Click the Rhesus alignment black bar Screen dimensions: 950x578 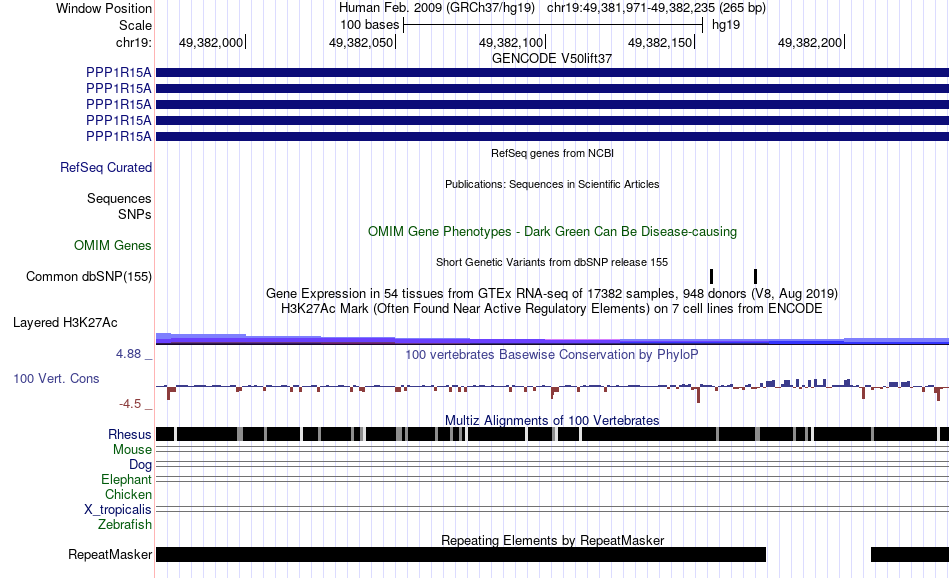click(x=553, y=434)
